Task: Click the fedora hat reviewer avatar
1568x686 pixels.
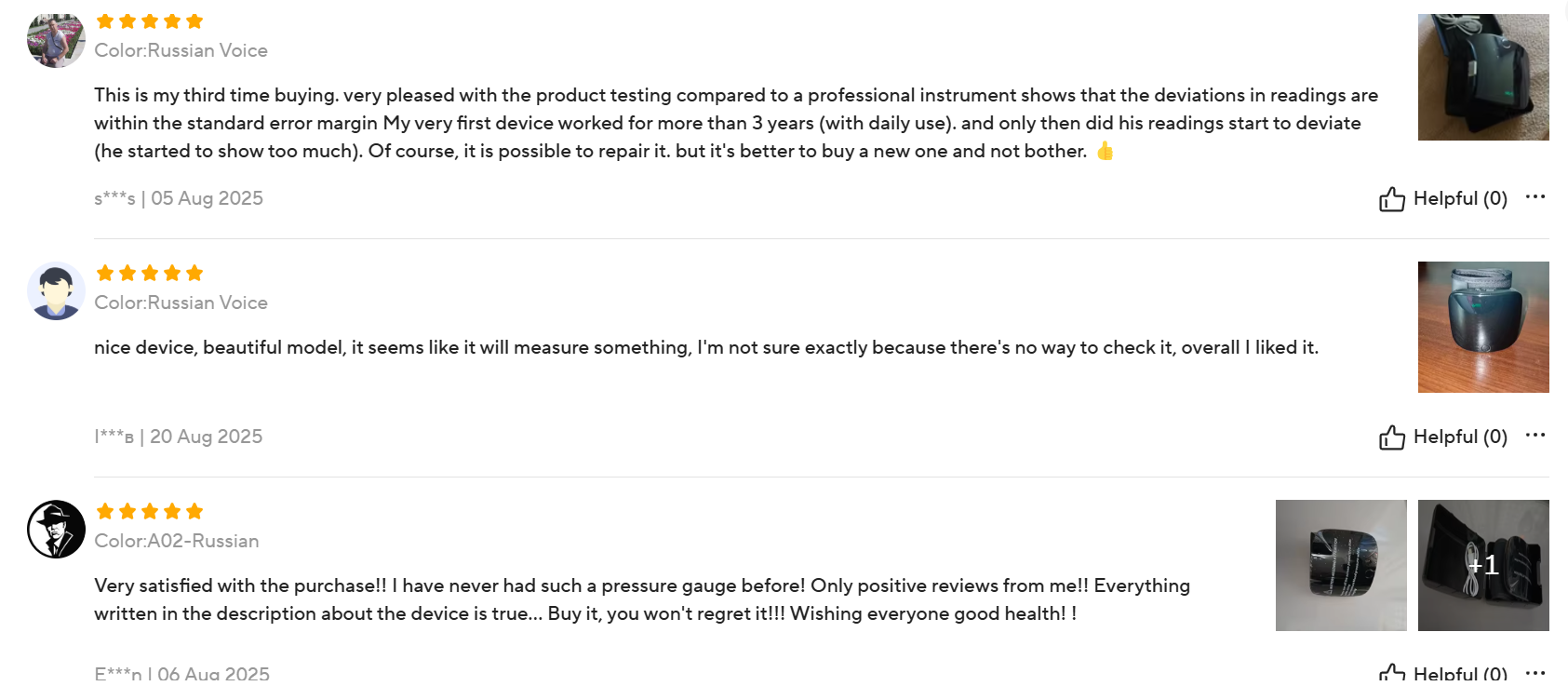Action: 56,530
